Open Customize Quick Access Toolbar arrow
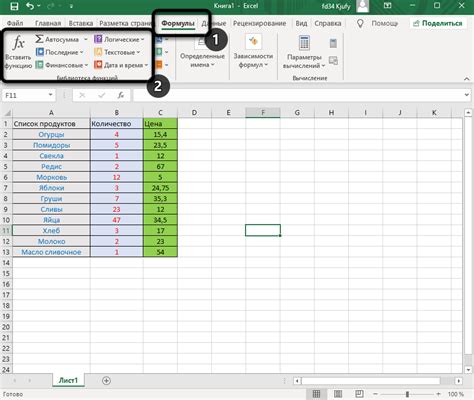 [71, 6]
